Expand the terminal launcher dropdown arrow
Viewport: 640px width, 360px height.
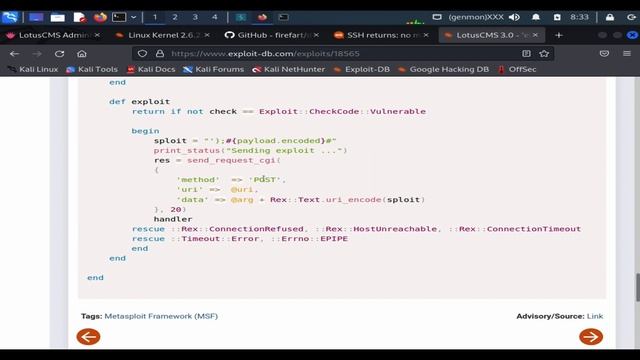pos(133,17)
